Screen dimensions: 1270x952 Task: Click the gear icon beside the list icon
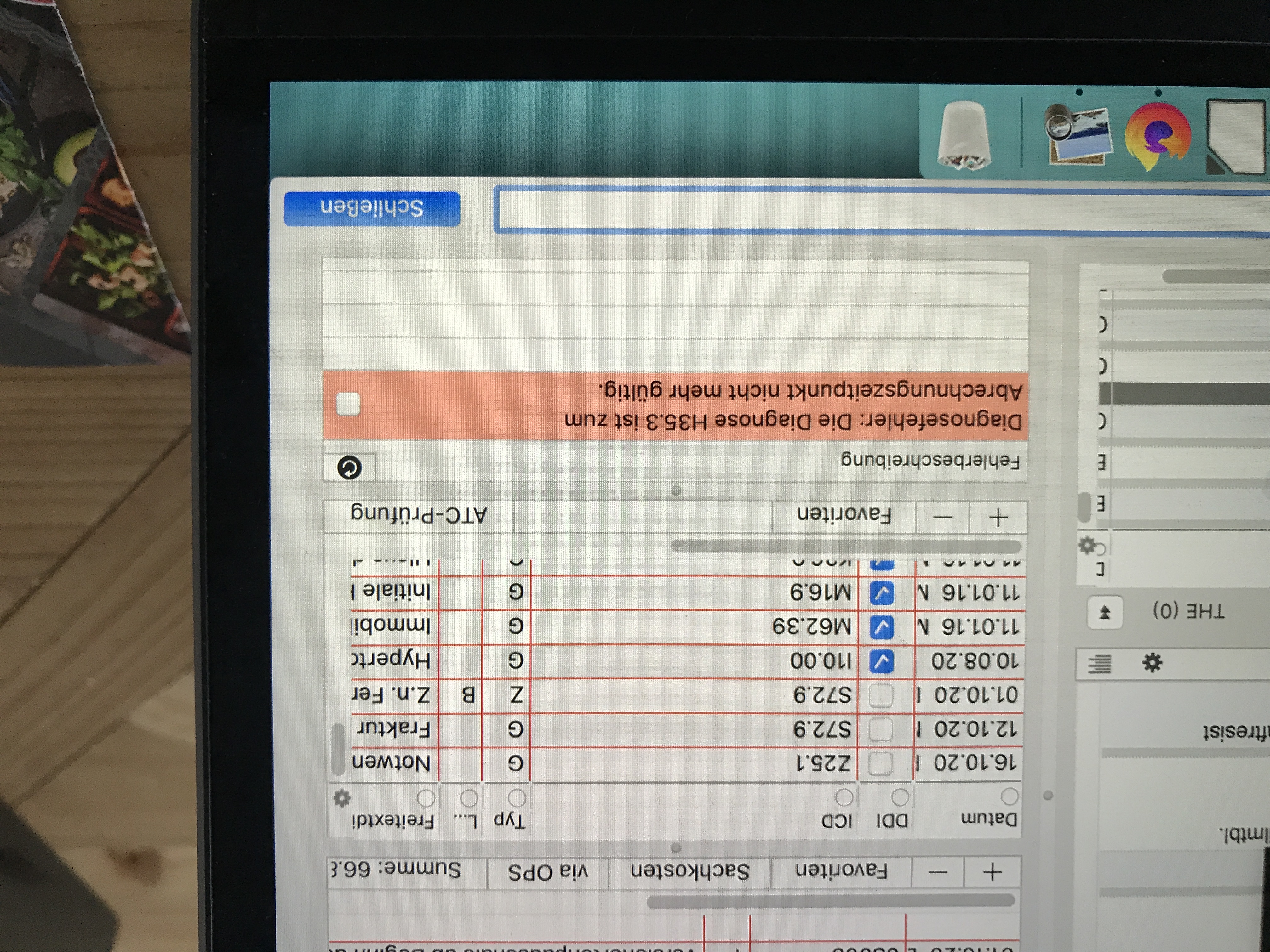point(1152,663)
